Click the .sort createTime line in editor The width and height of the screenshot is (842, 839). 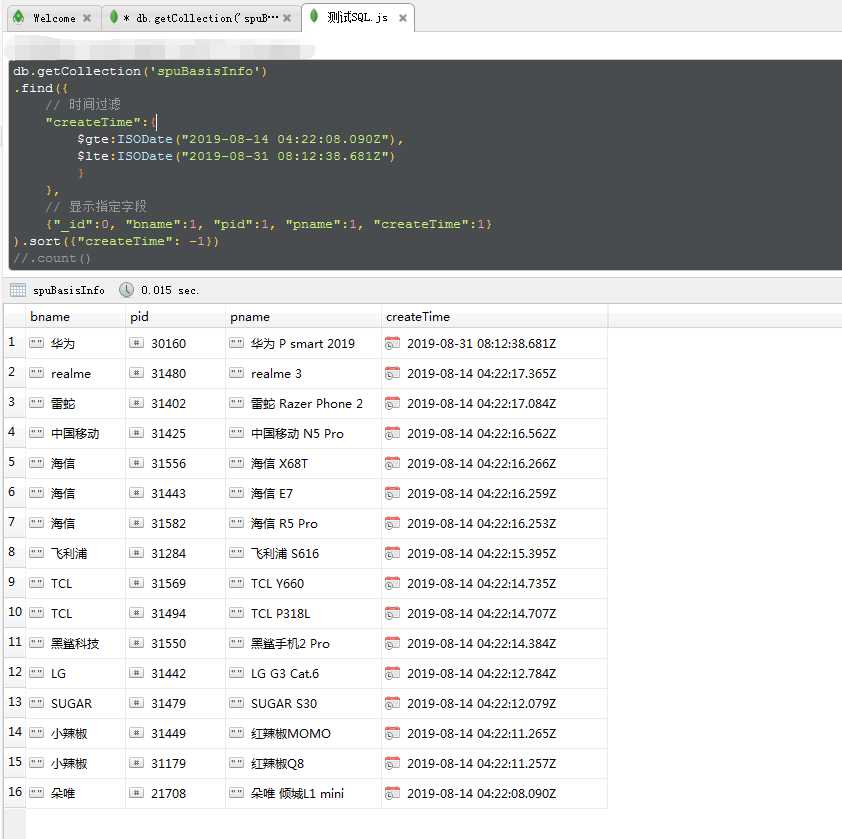[116, 241]
